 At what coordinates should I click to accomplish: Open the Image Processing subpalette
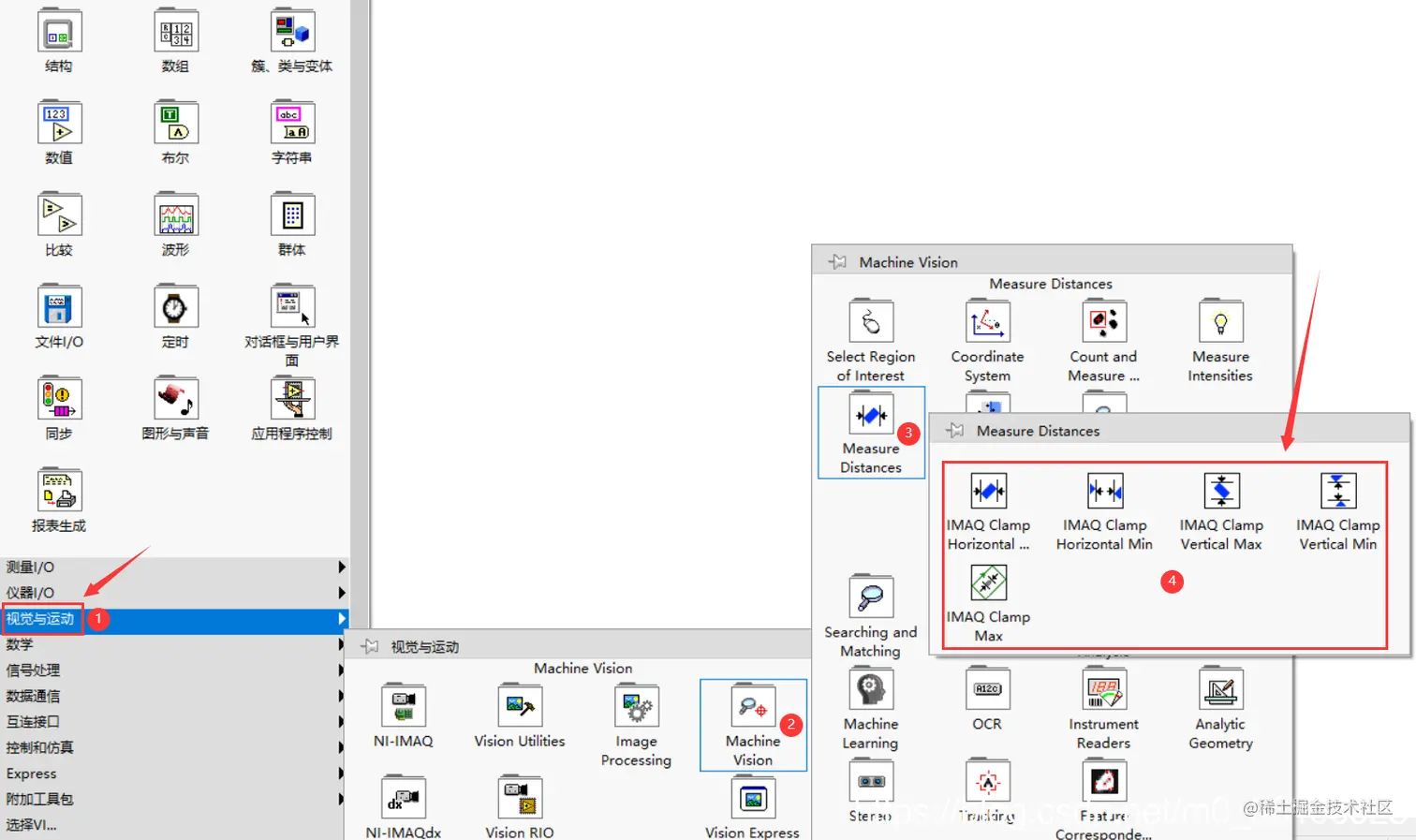pos(637,706)
